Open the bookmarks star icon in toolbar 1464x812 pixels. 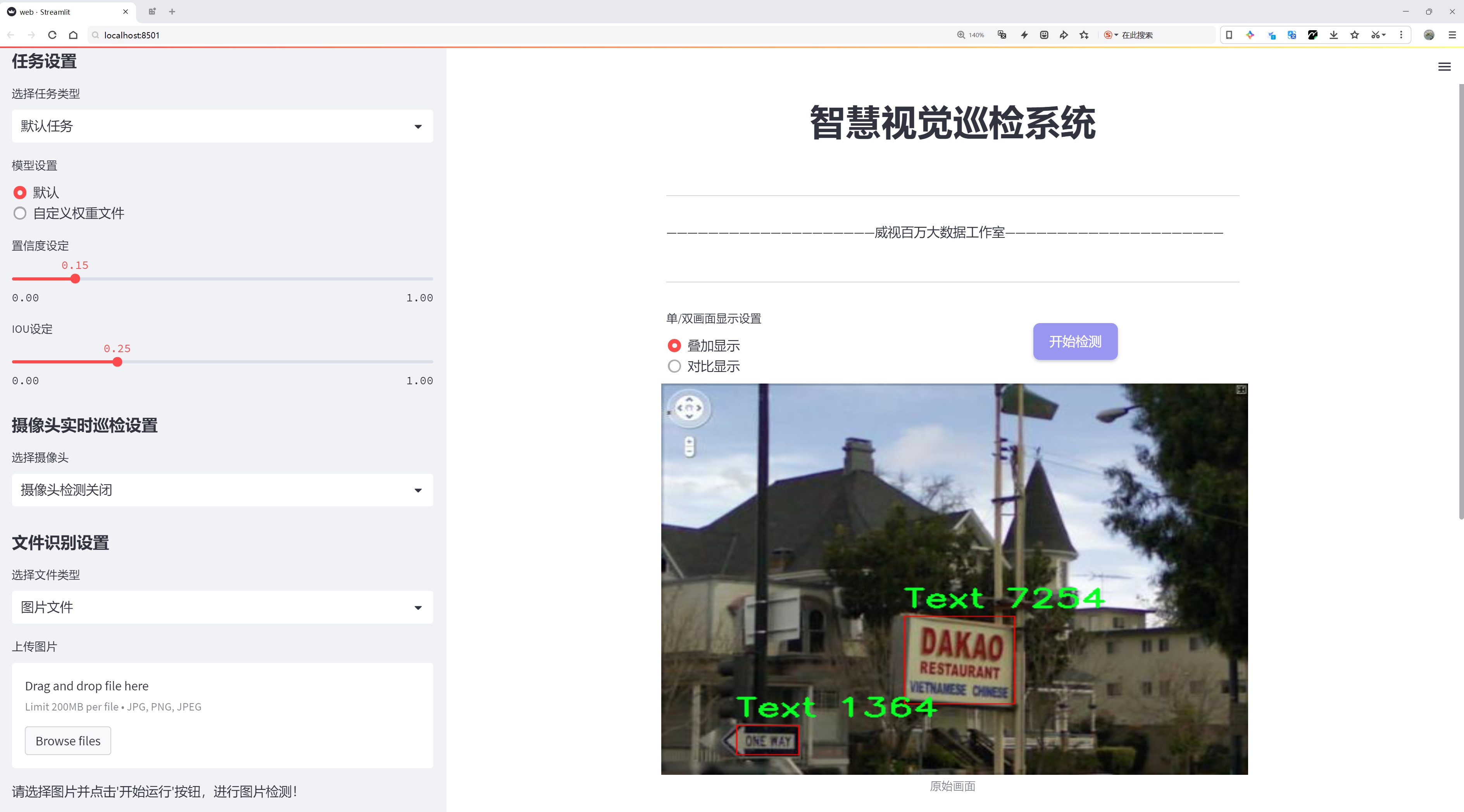pyautogui.click(x=1355, y=34)
